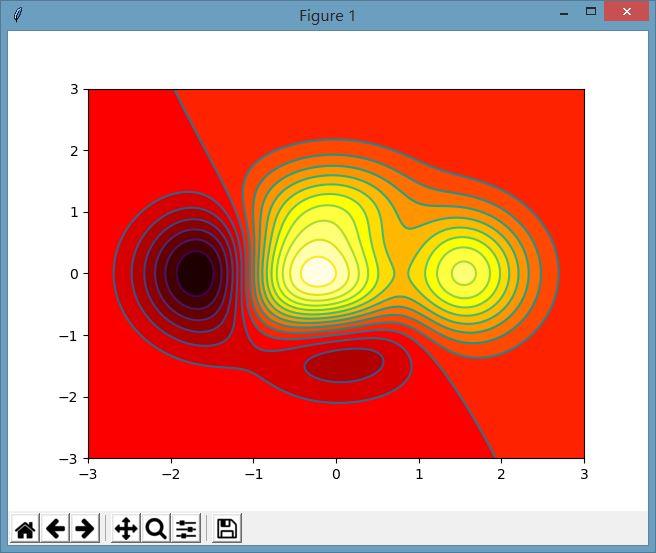Screen dimensions: 656x553
Task: Click the center of the right-side yellow peak
Action: pos(463,272)
